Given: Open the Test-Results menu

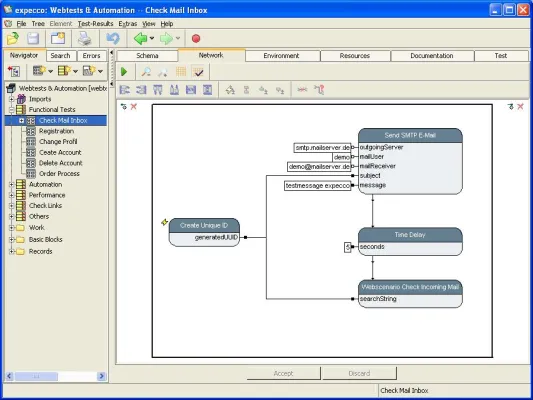Looking at the screenshot, I should click(95, 24).
